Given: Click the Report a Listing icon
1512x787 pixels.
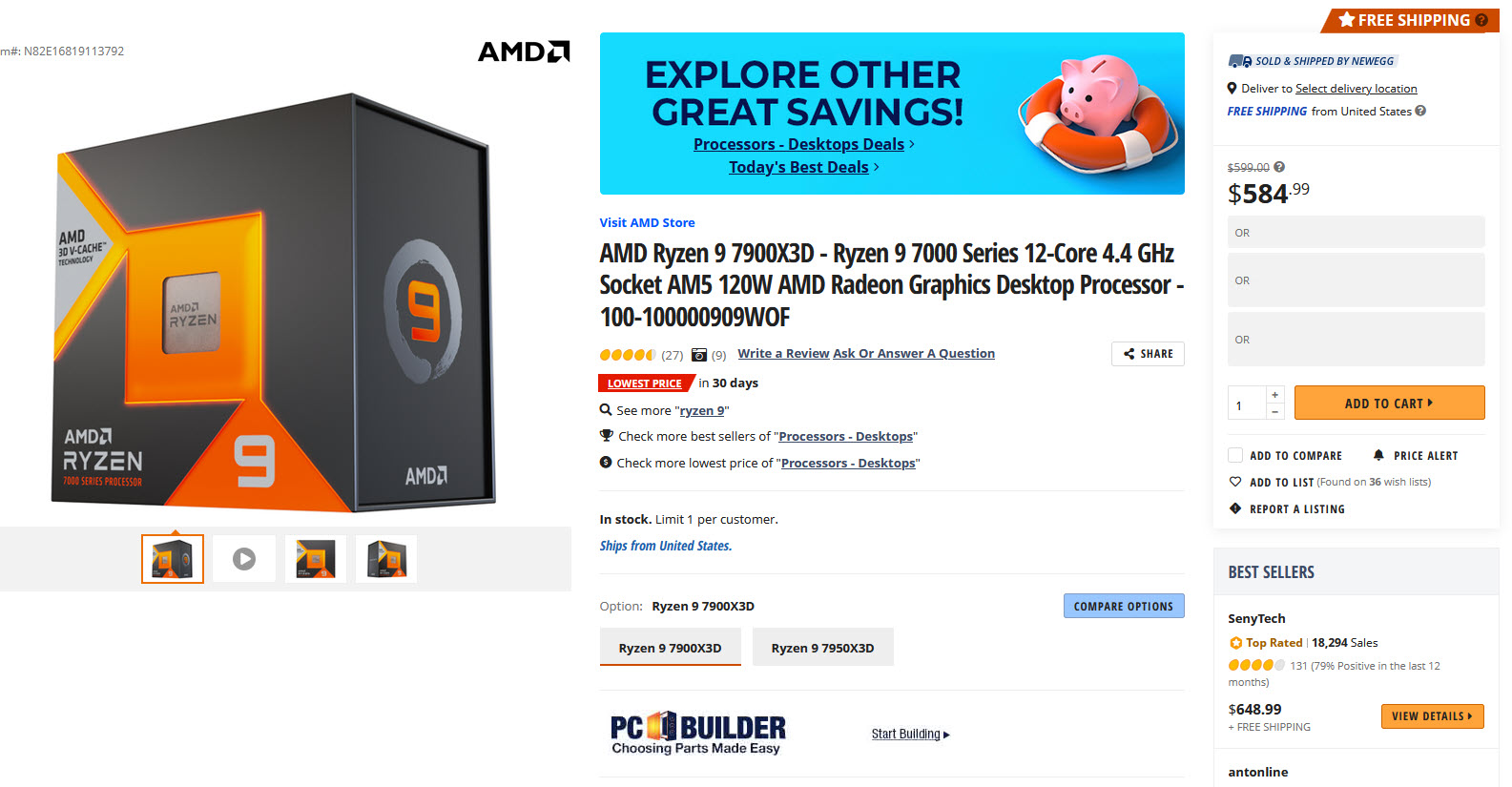Looking at the screenshot, I should [1235, 508].
